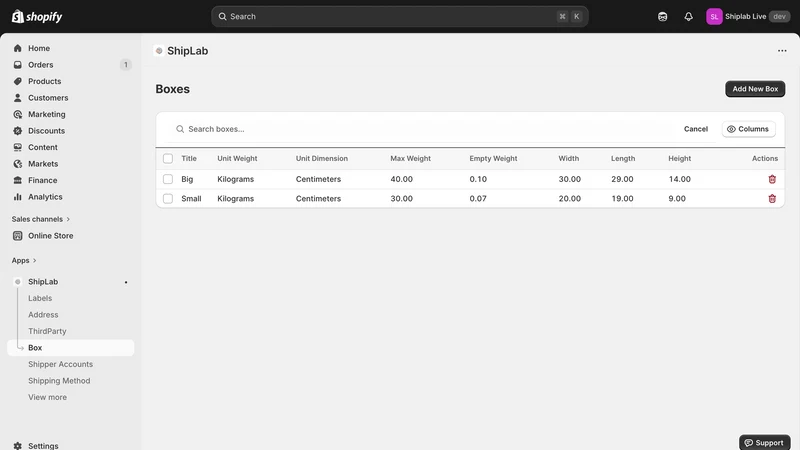Click the Unit Dimension column header

click(x=321, y=159)
